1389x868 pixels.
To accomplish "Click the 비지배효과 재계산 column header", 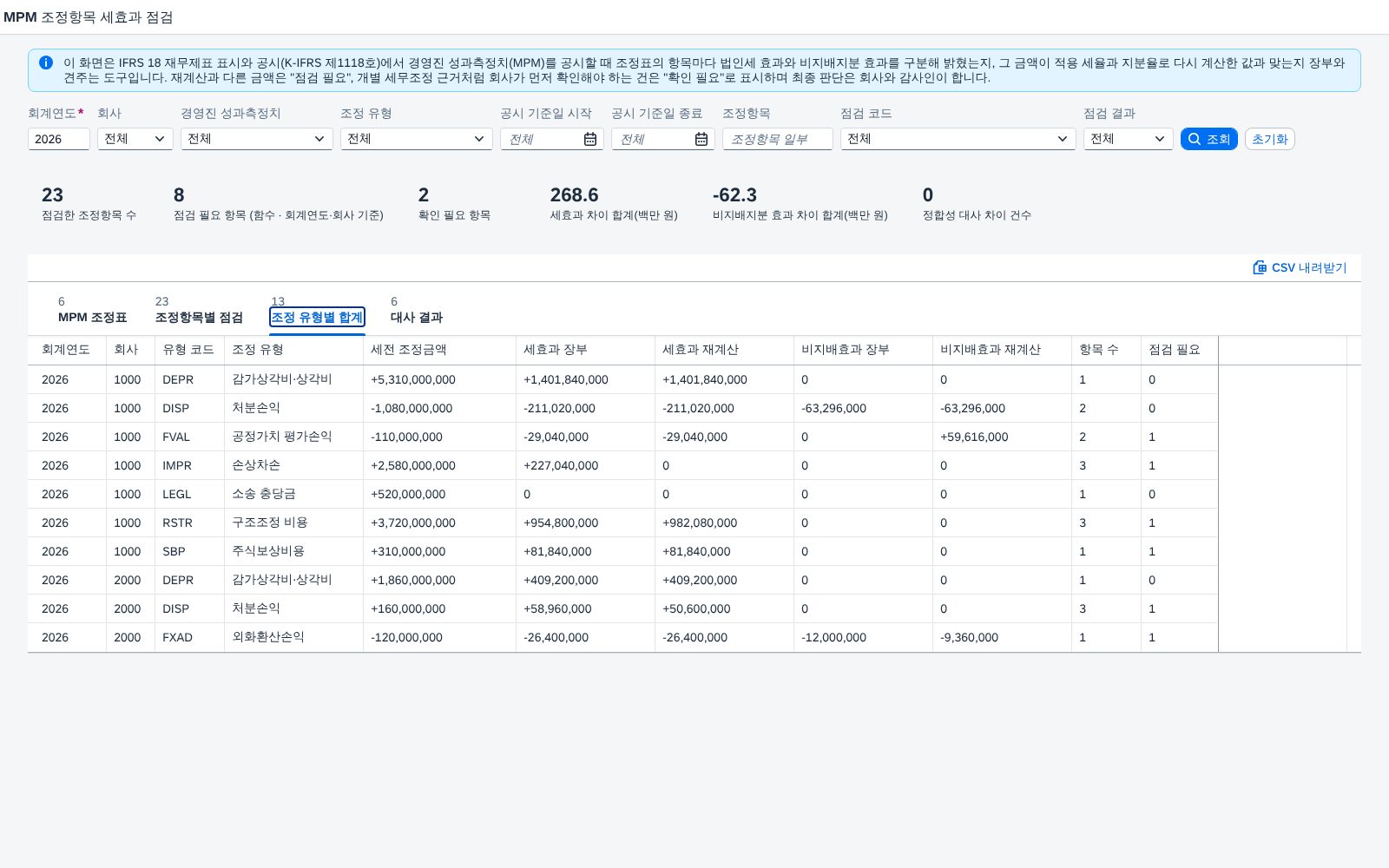I will (x=1002, y=350).
